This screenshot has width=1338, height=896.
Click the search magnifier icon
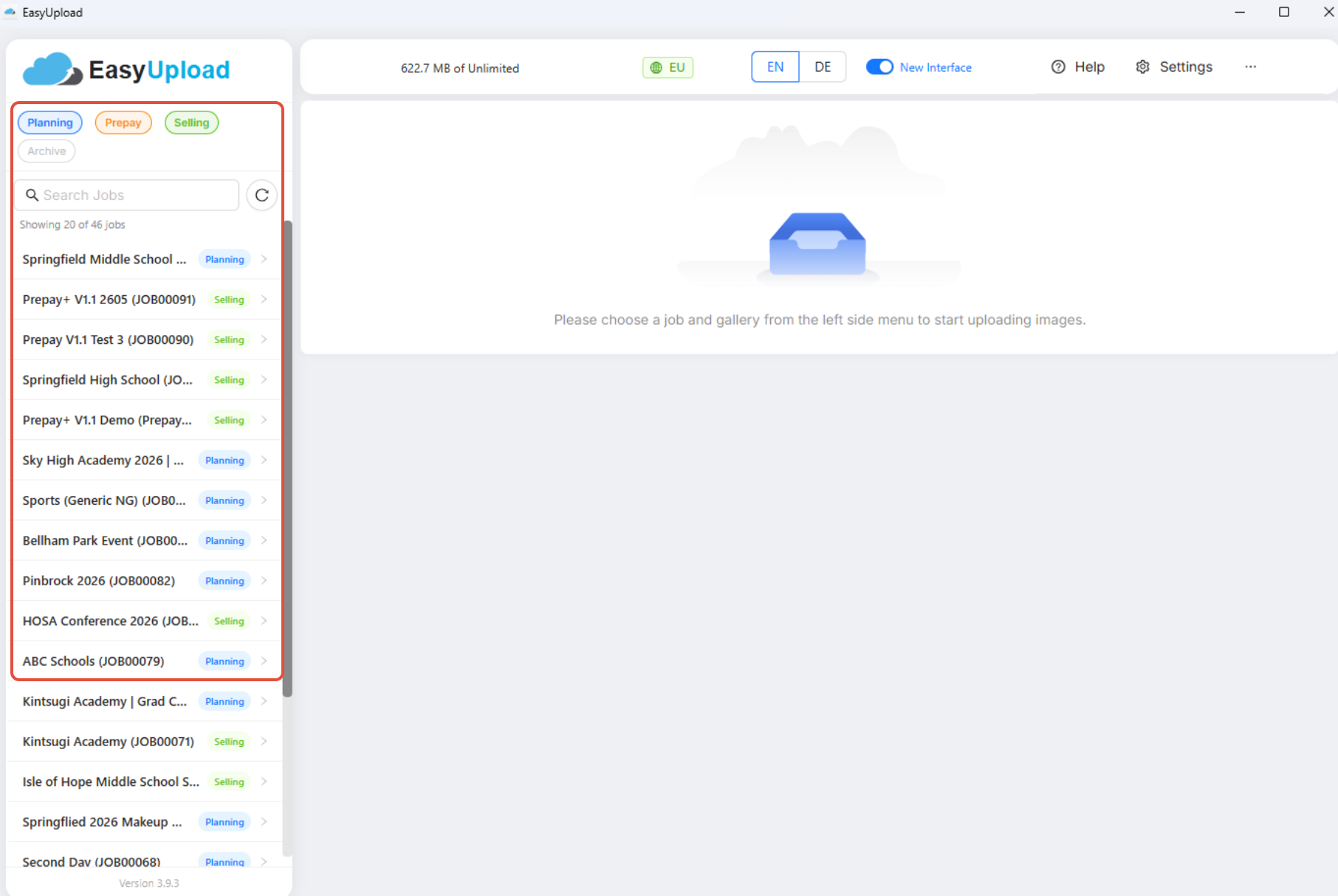(32, 195)
